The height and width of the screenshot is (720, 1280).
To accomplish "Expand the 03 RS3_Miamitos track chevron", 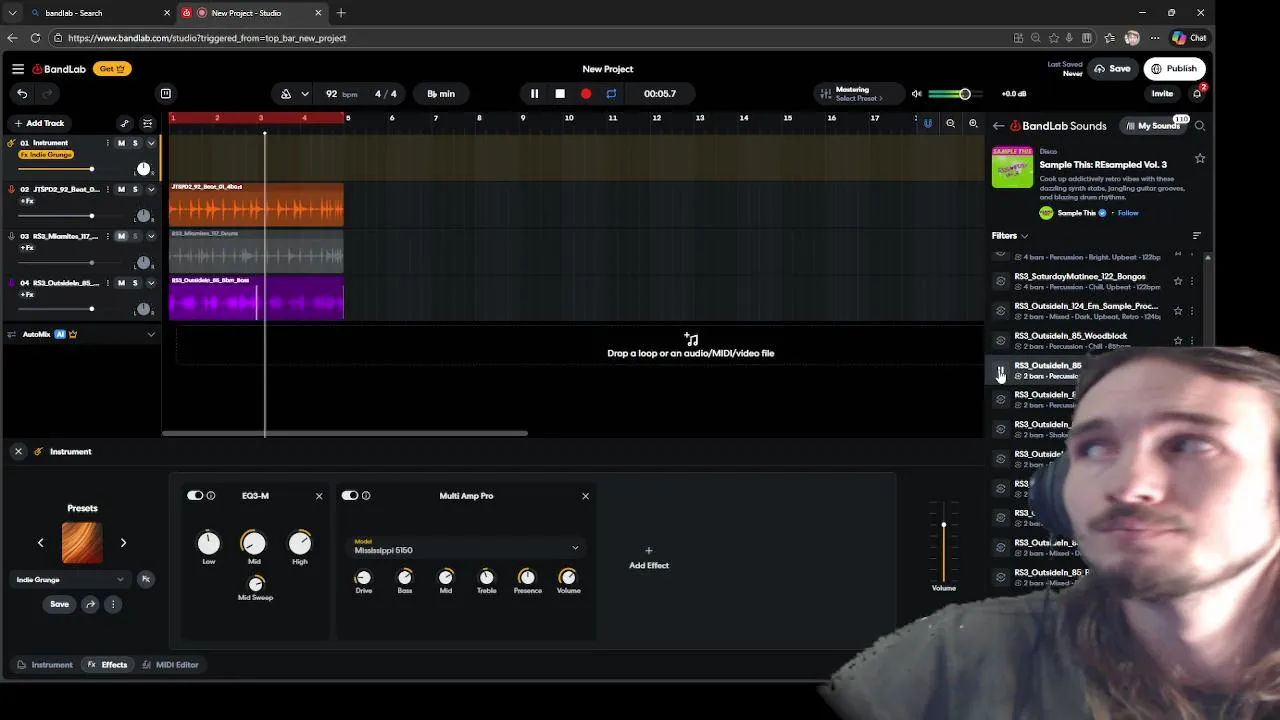I will click(x=151, y=236).
